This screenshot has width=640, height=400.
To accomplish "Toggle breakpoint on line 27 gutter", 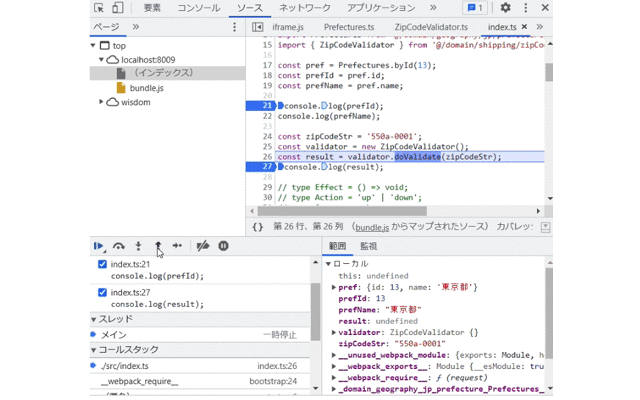I will pyautogui.click(x=260, y=167).
